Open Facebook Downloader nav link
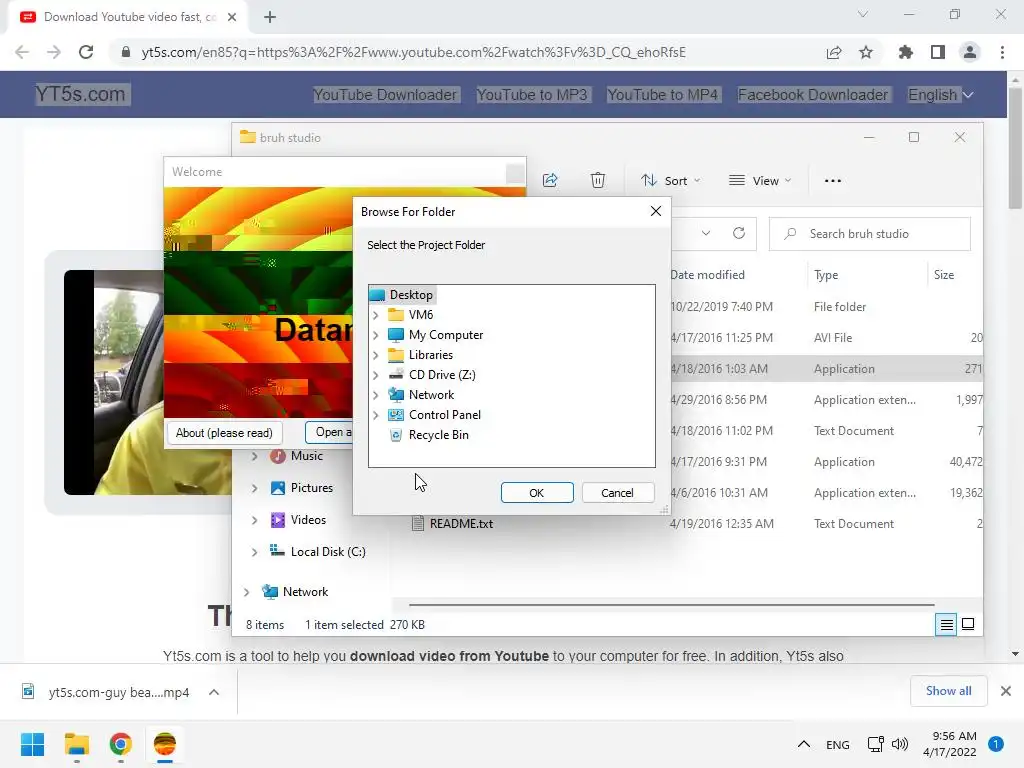Screen dimensions: 1024x768 [x=813, y=95]
